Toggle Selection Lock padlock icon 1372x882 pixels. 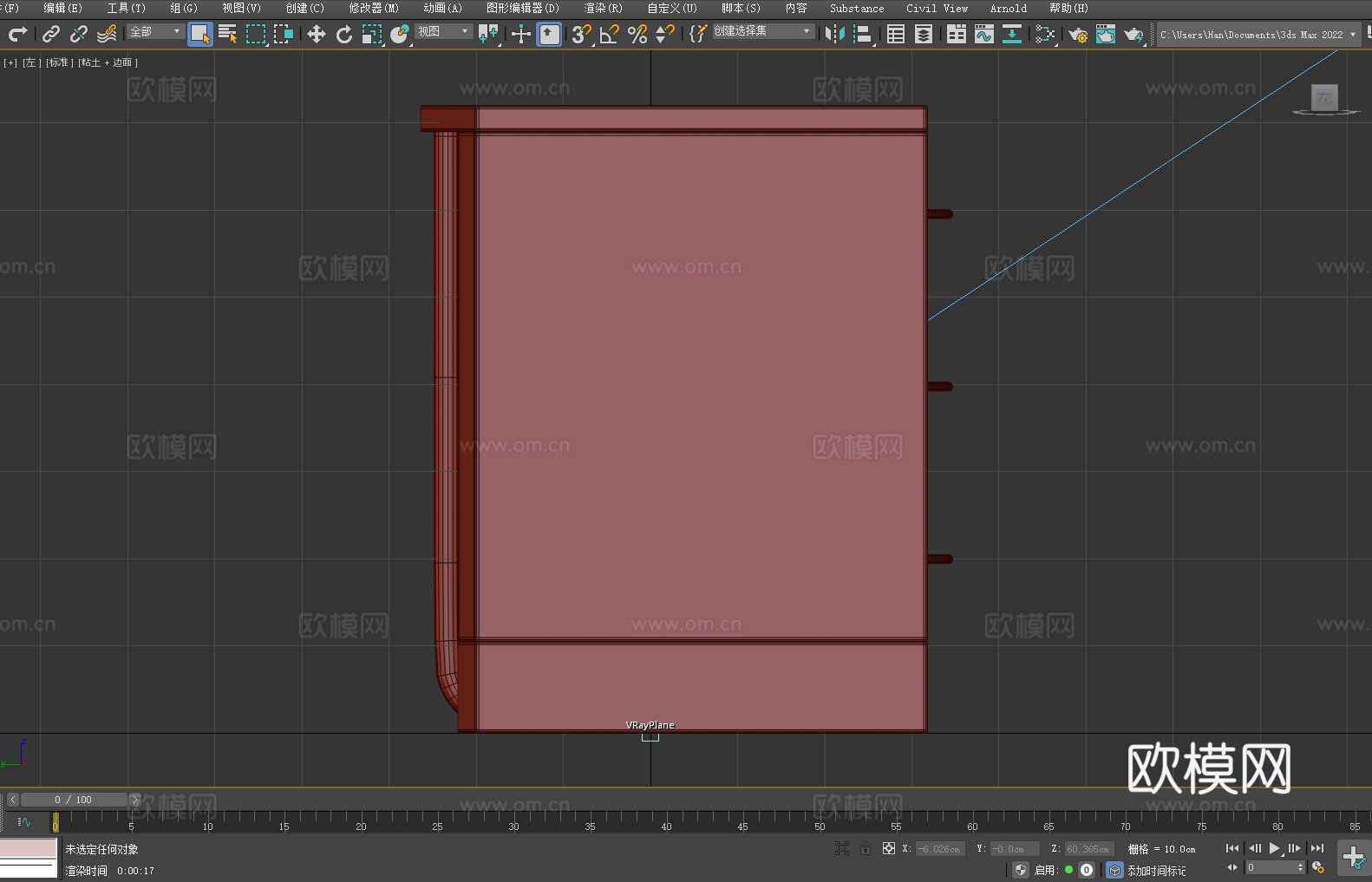[x=866, y=848]
